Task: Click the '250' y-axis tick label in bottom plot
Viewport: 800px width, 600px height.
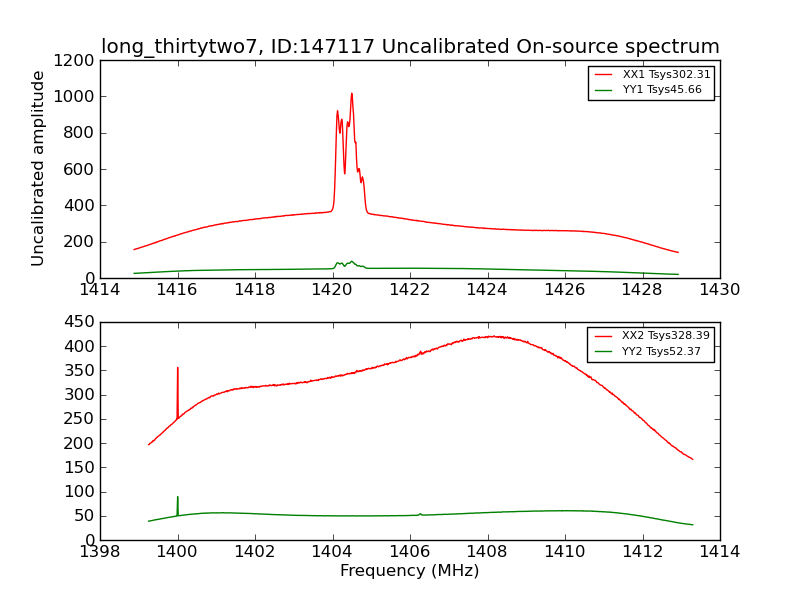Action: coord(79,419)
